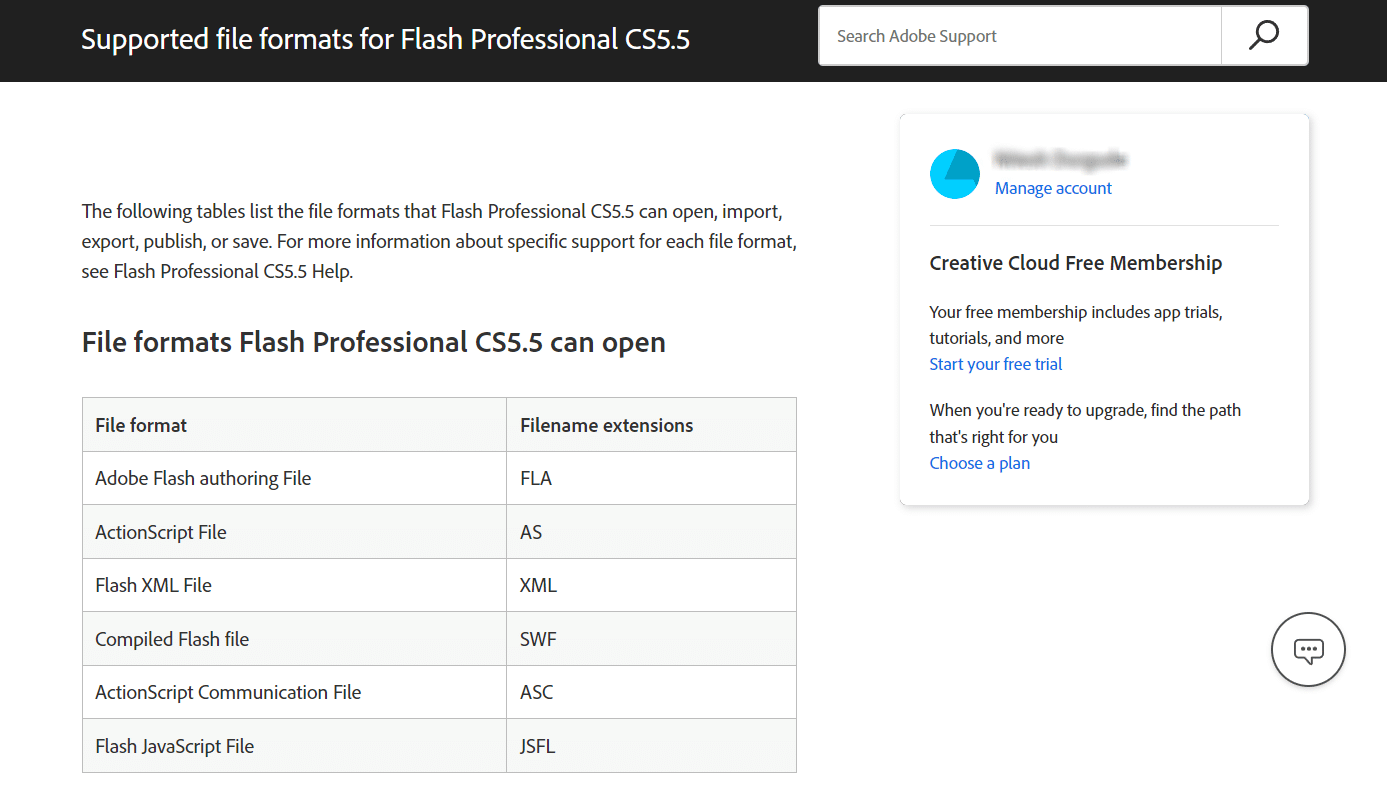Select the Flash JavaScript File cell
1387x791 pixels.
point(294,746)
